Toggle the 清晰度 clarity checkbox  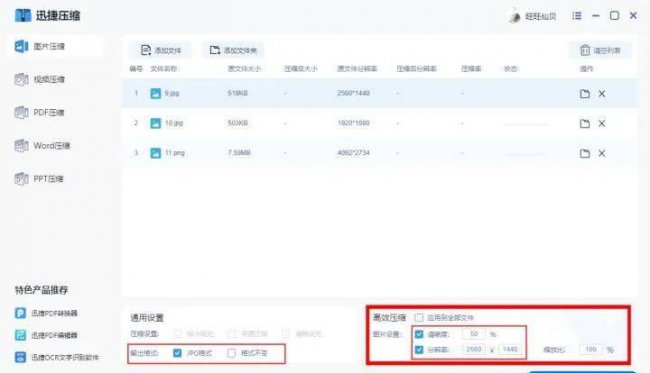pos(419,334)
